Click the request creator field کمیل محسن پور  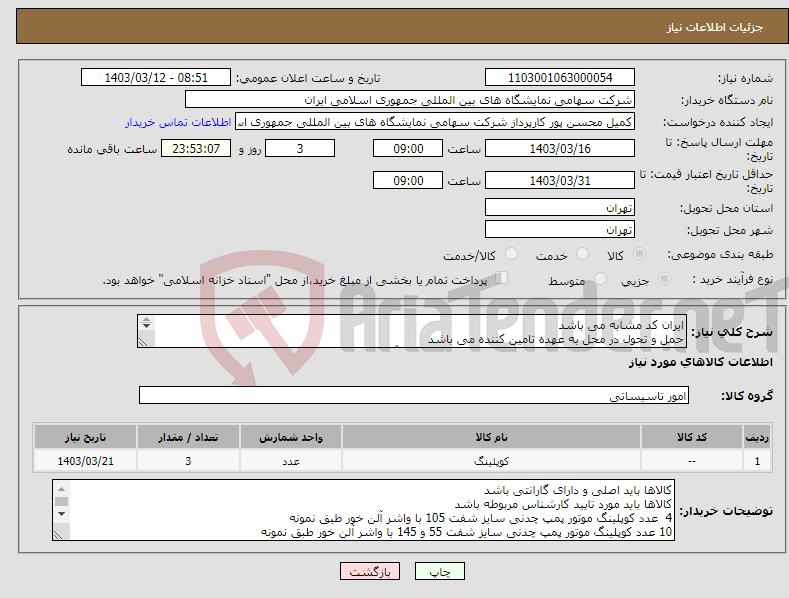[435, 122]
